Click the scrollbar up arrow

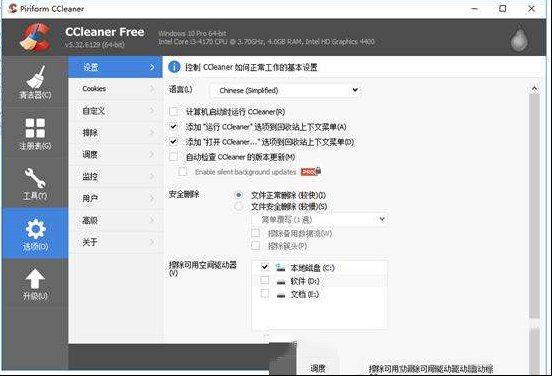pos(534,88)
